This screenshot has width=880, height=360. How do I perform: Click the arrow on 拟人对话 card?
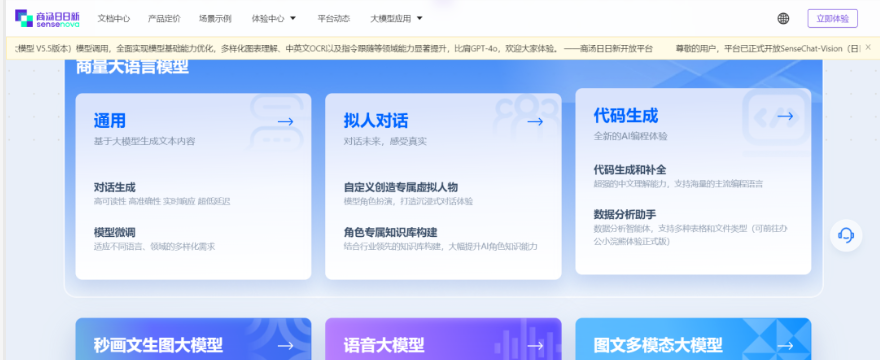coord(535,121)
